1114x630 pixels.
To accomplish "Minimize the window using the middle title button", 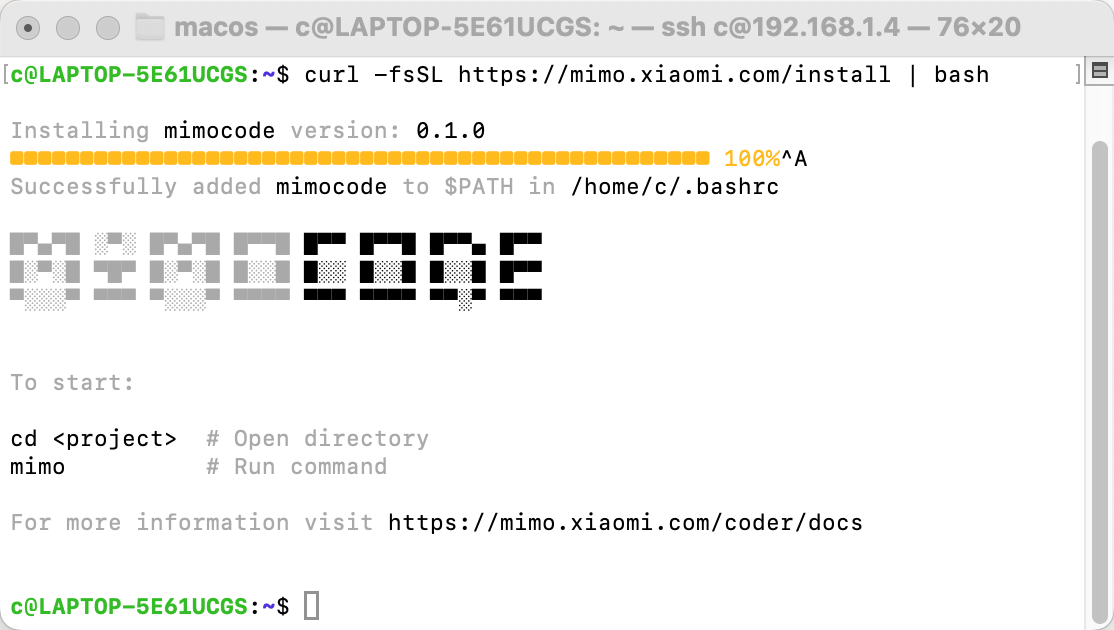I will [x=68, y=28].
